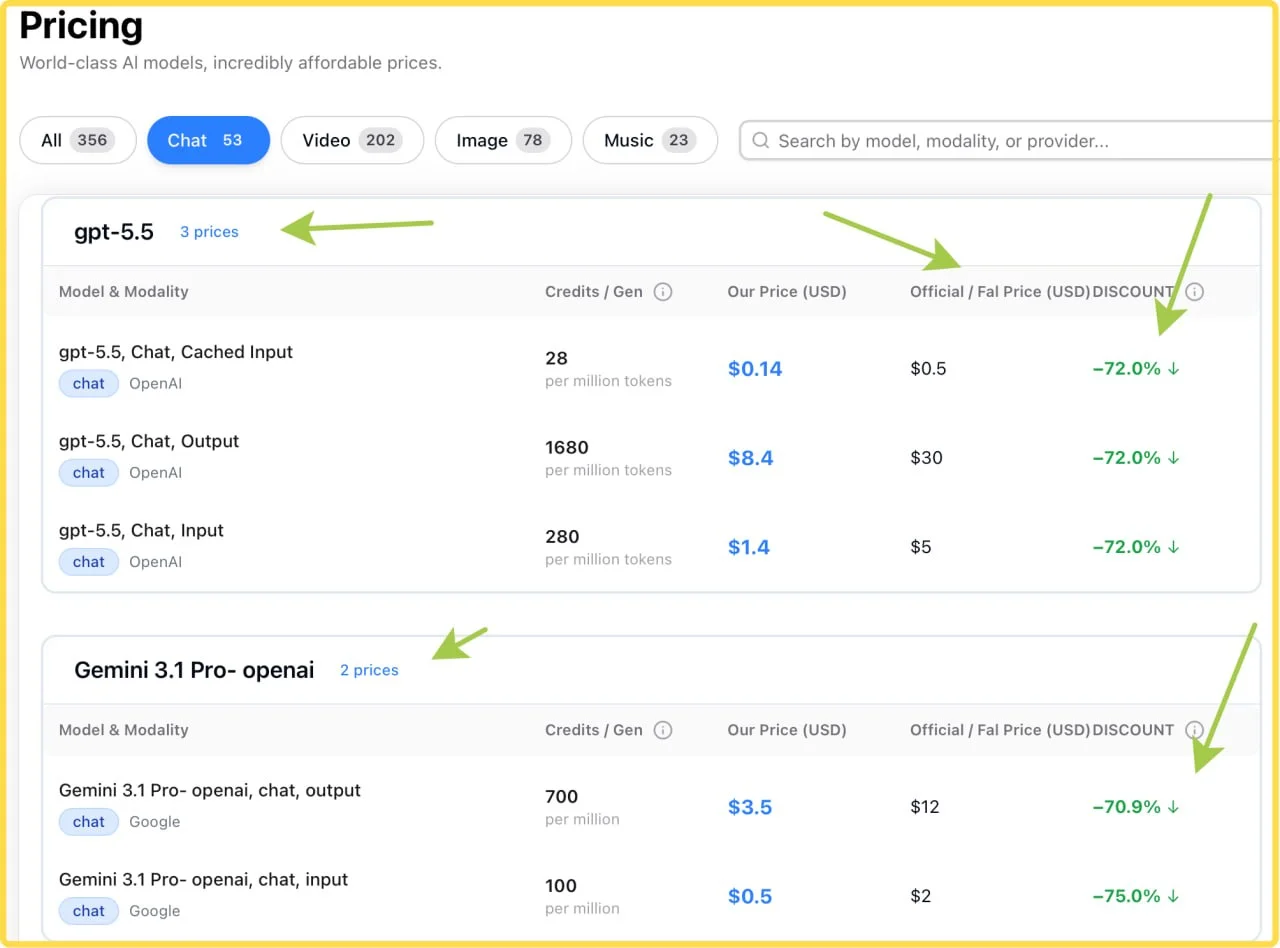Click chat tag under gpt-5.5, Chat, Output
1280x948 pixels.
tap(88, 473)
